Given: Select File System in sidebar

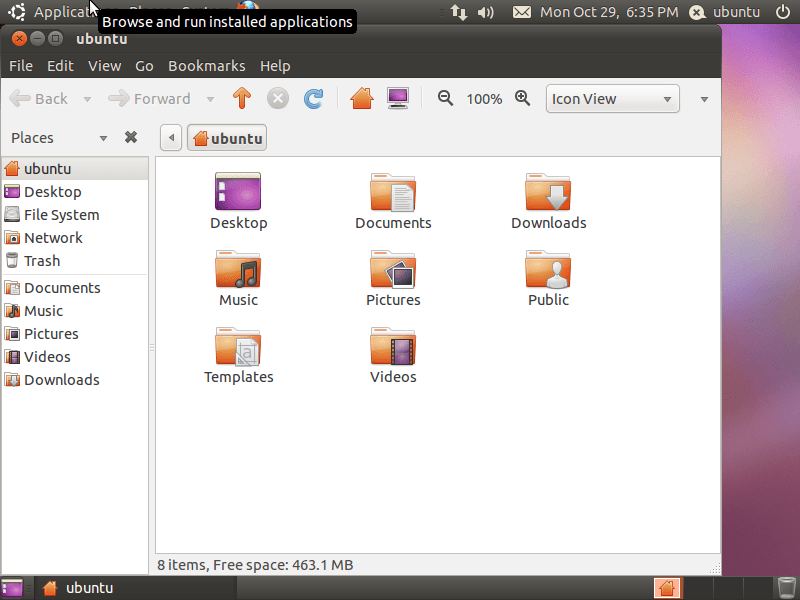Looking at the screenshot, I should click(75, 215).
